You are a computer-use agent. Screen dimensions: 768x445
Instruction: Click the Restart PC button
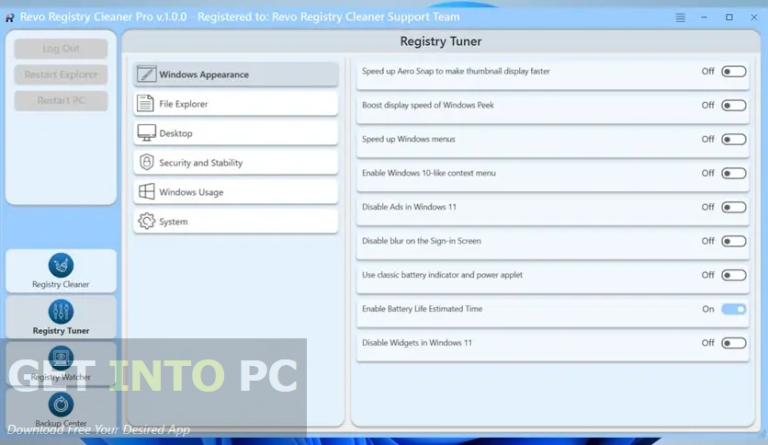coord(61,101)
